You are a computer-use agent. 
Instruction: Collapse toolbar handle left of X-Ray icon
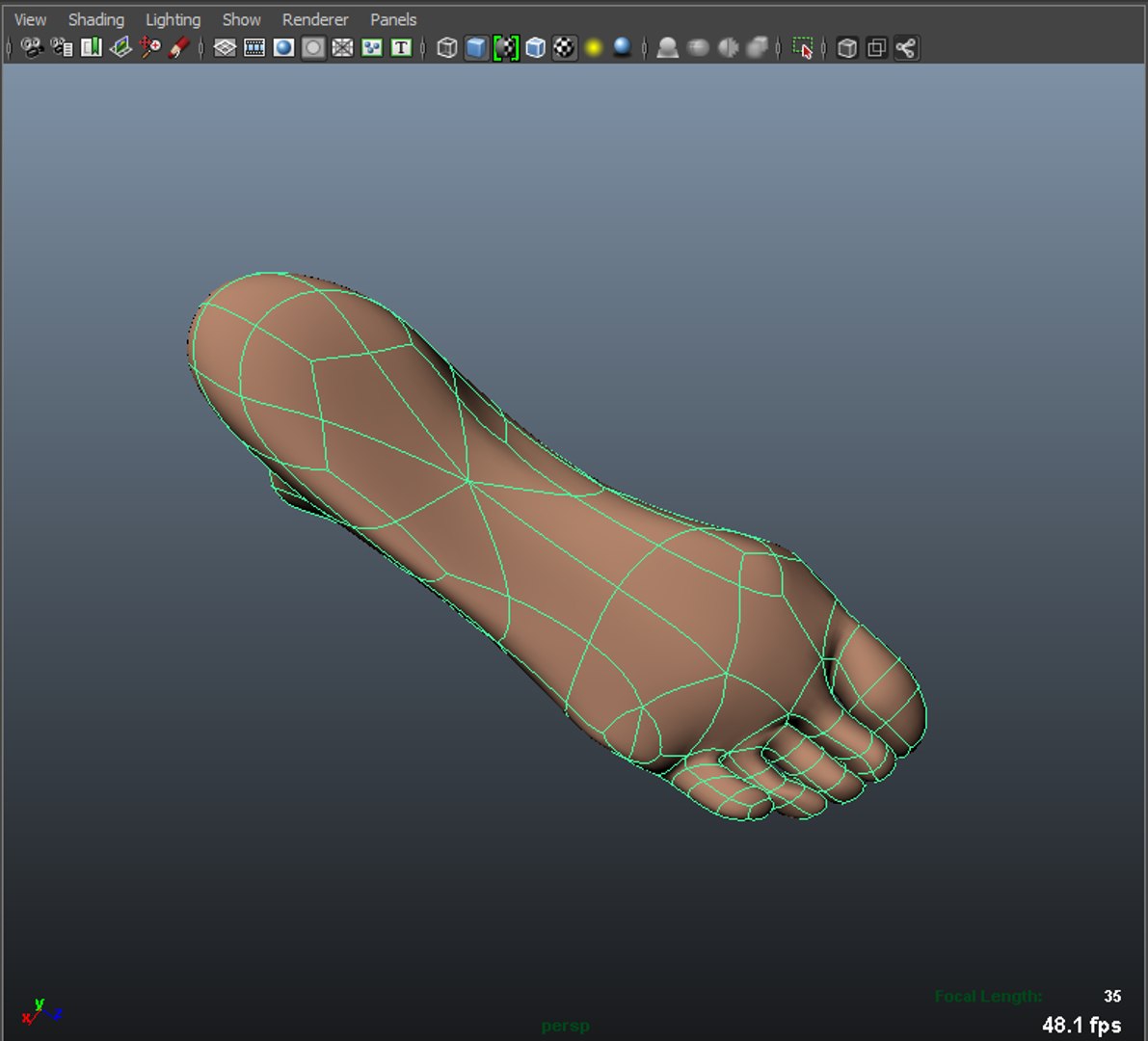click(x=824, y=48)
